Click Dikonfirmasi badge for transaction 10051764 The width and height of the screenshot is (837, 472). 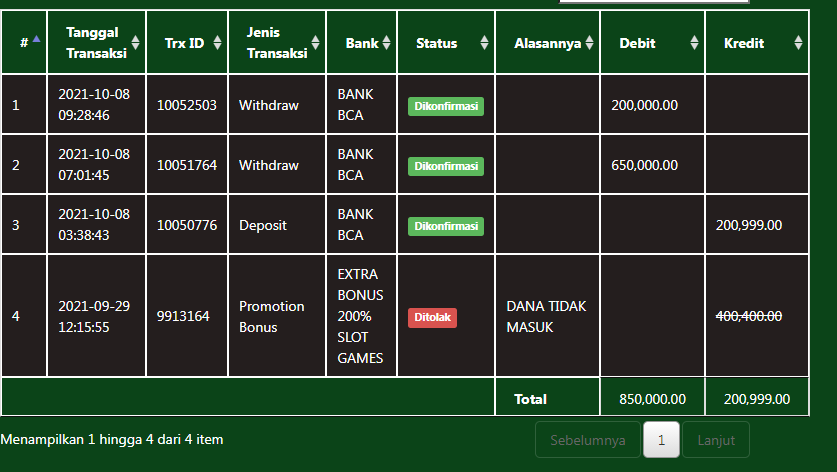445,166
